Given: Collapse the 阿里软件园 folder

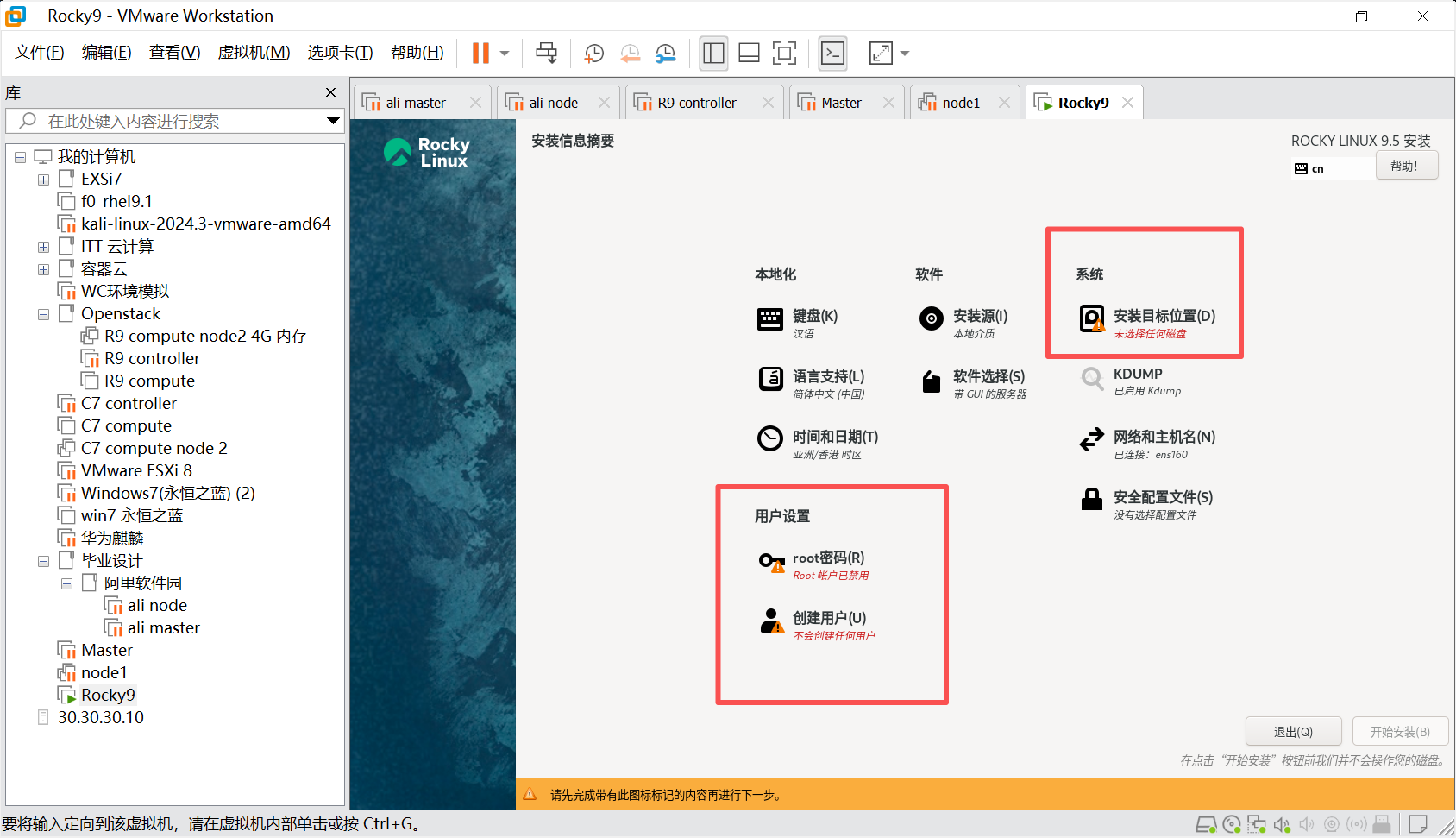Looking at the screenshot, I should pyautogui.click(x=66, y=583).
